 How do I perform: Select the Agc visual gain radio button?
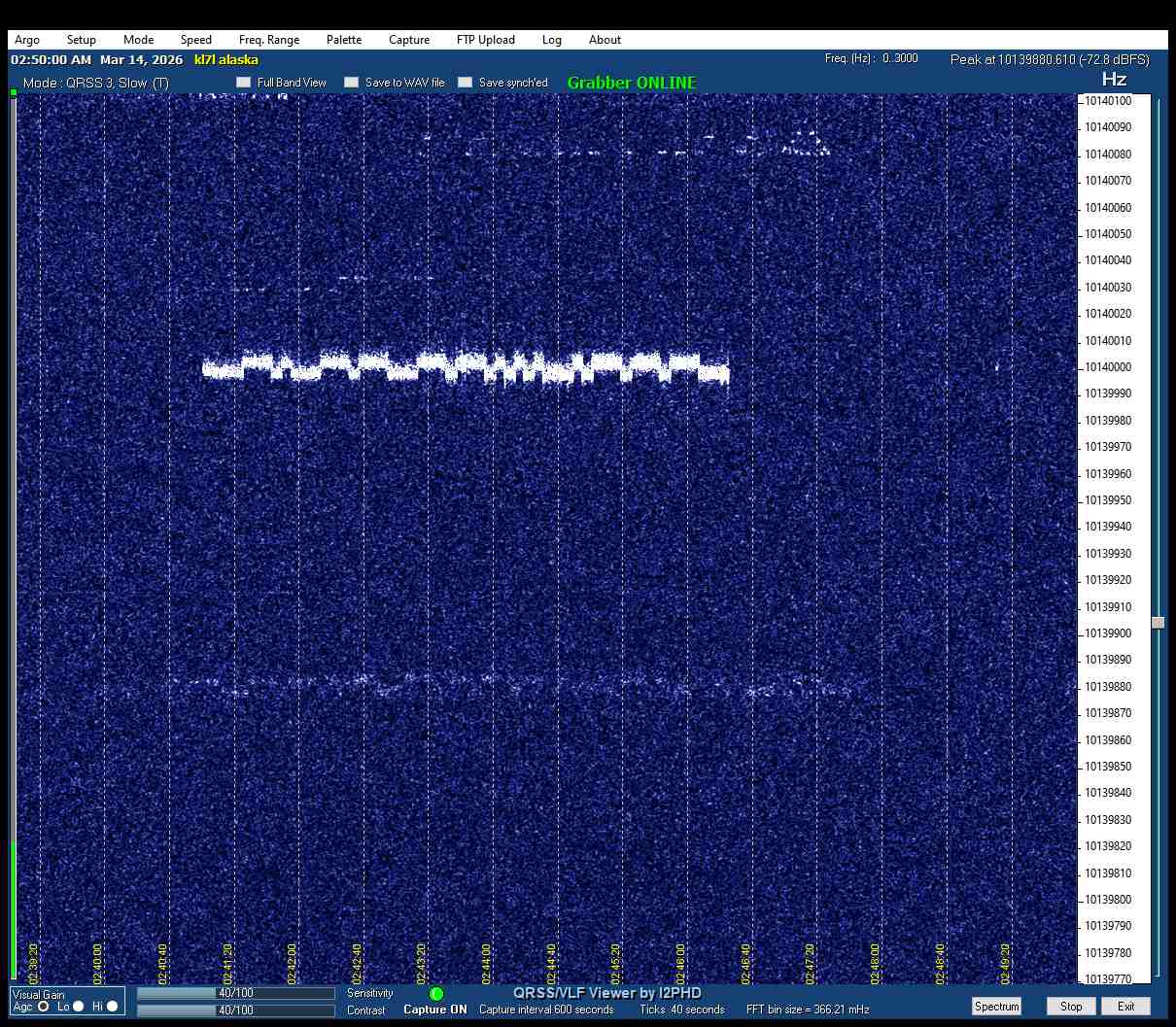point(44,1007)
